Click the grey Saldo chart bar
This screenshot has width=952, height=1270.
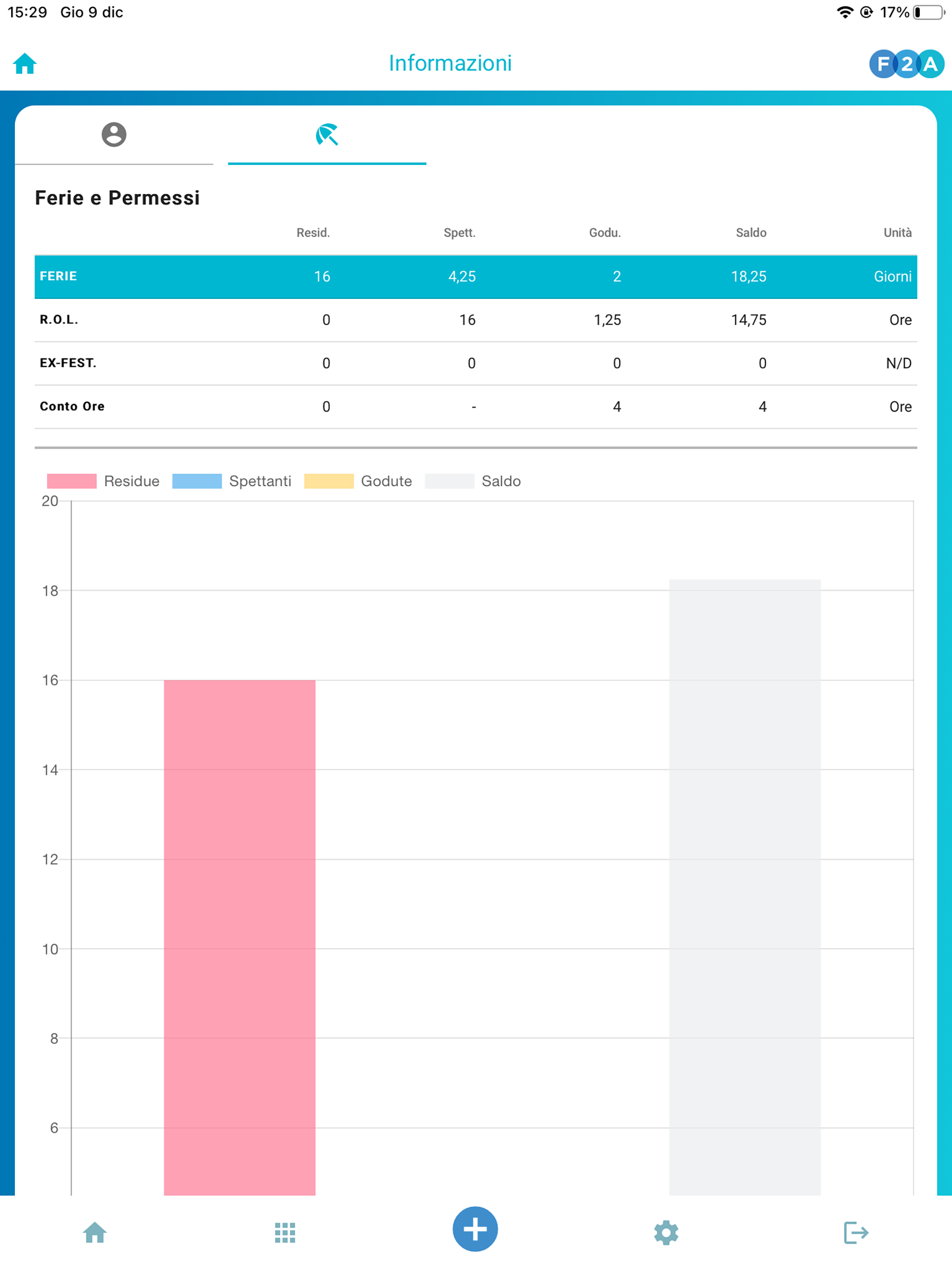(x=745, y=887)
